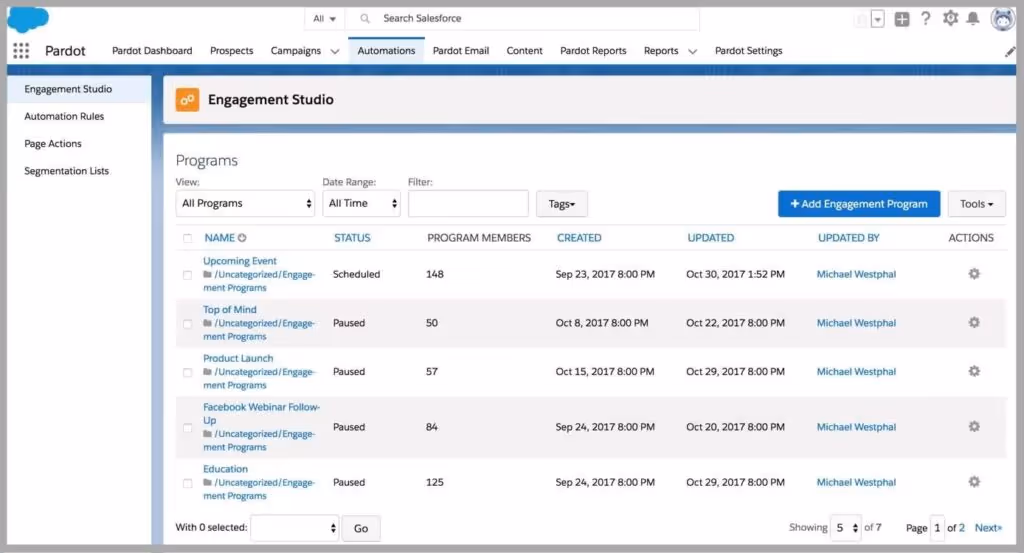Click into the Filter text box

[468, 203]
